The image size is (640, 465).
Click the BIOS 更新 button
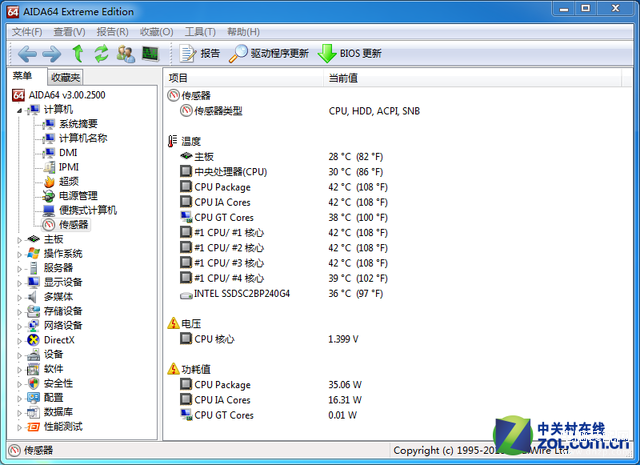pyautogui.click(x=350, y=53)
